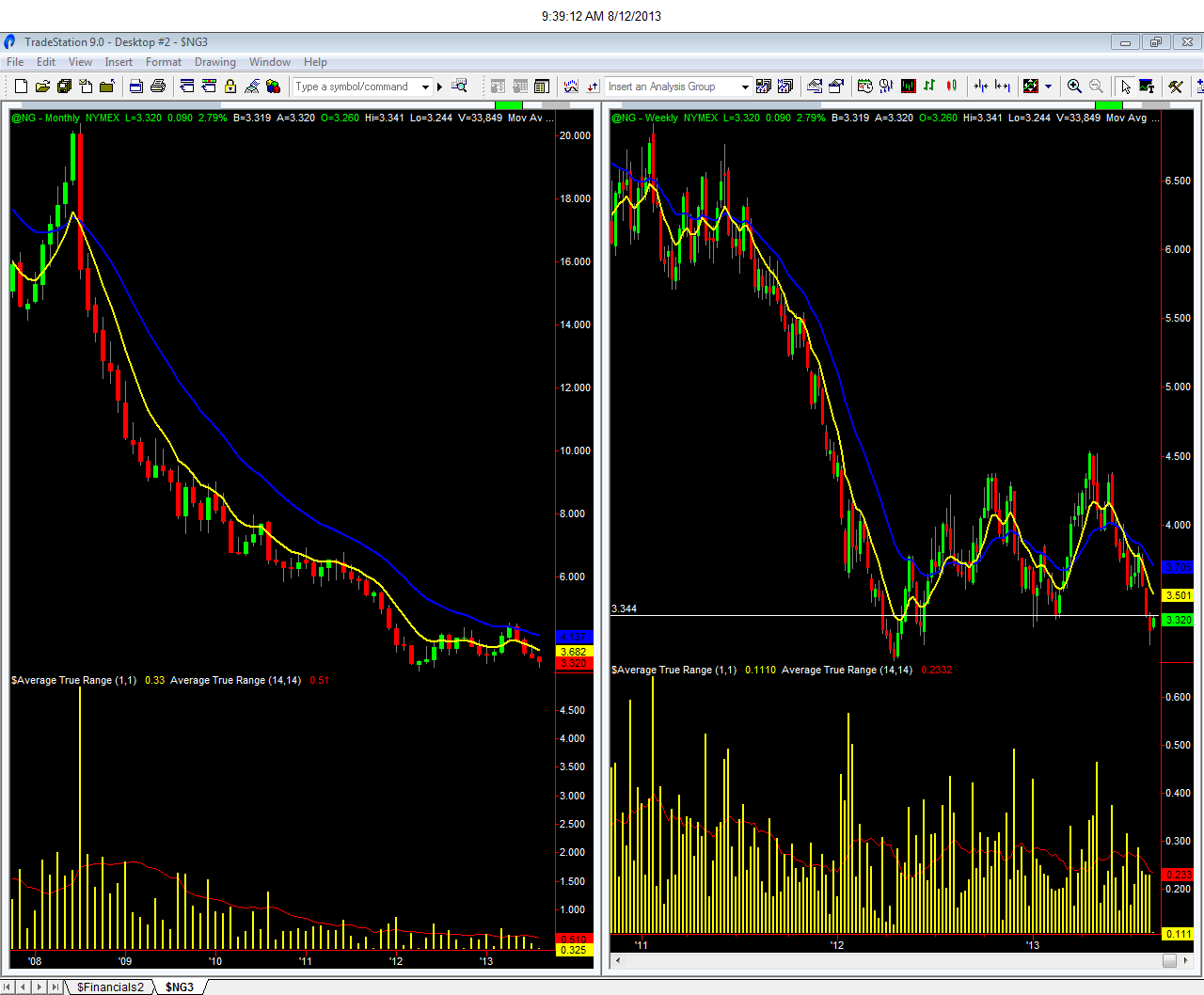Click the New document toolbar icon

tap(21, 86)
